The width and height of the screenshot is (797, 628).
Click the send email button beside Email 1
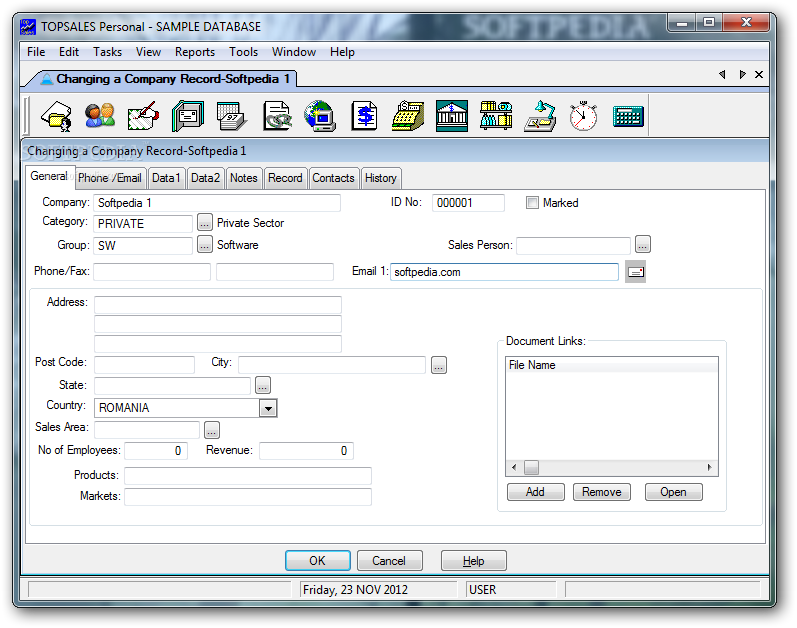(635, 272)
